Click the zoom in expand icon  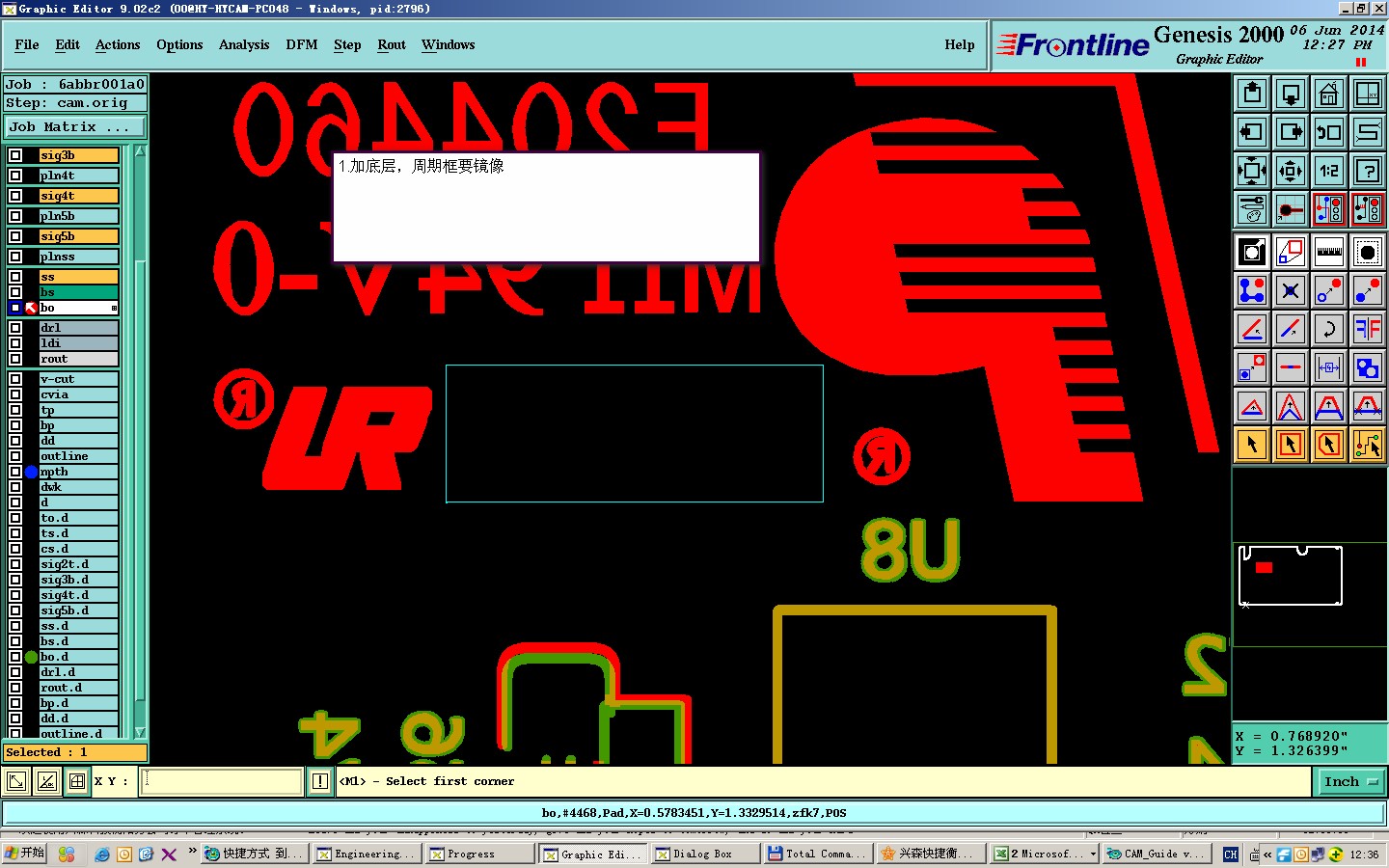click(x=1252, y=171)
